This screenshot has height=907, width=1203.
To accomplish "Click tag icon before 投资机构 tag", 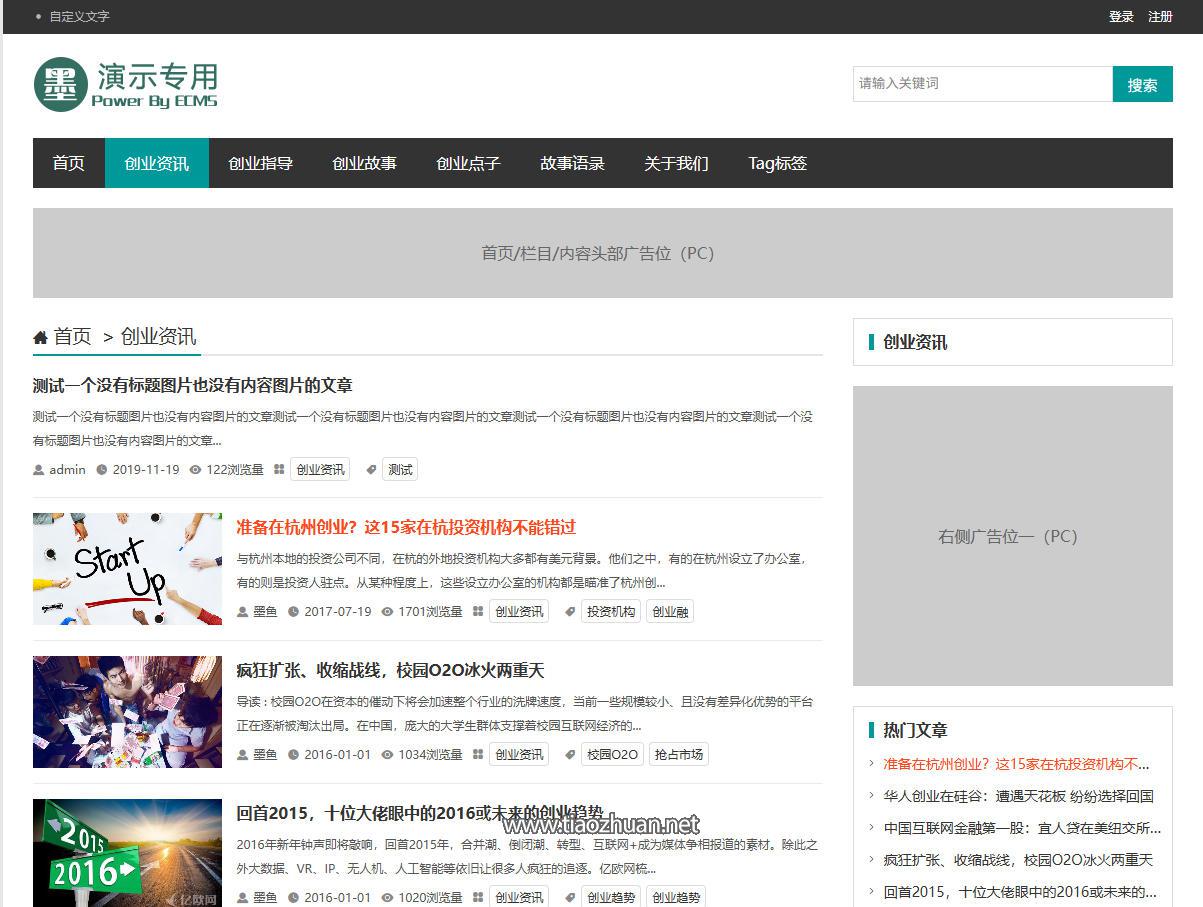I will (x=570, y=612).
